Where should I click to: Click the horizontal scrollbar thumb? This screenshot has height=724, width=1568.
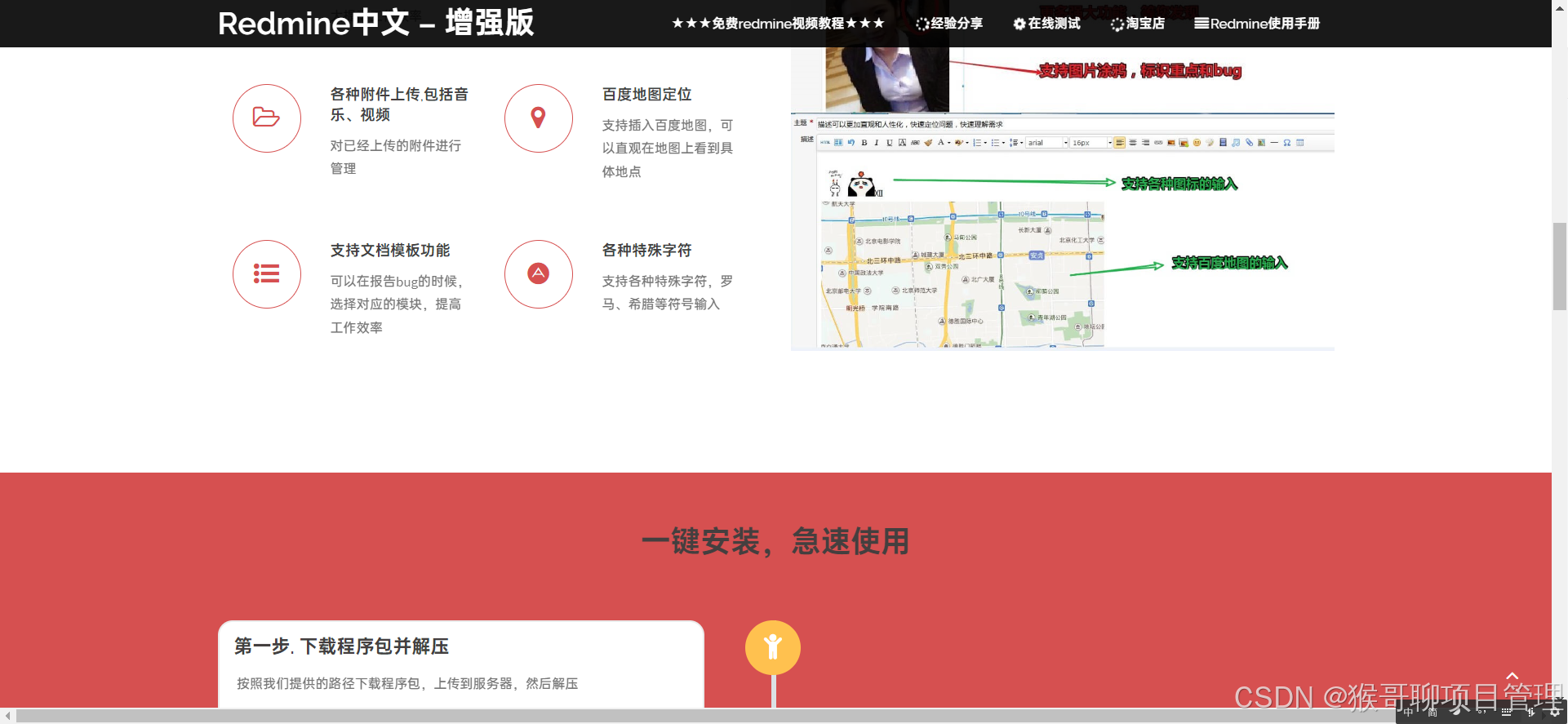click(x=706, y=716)
